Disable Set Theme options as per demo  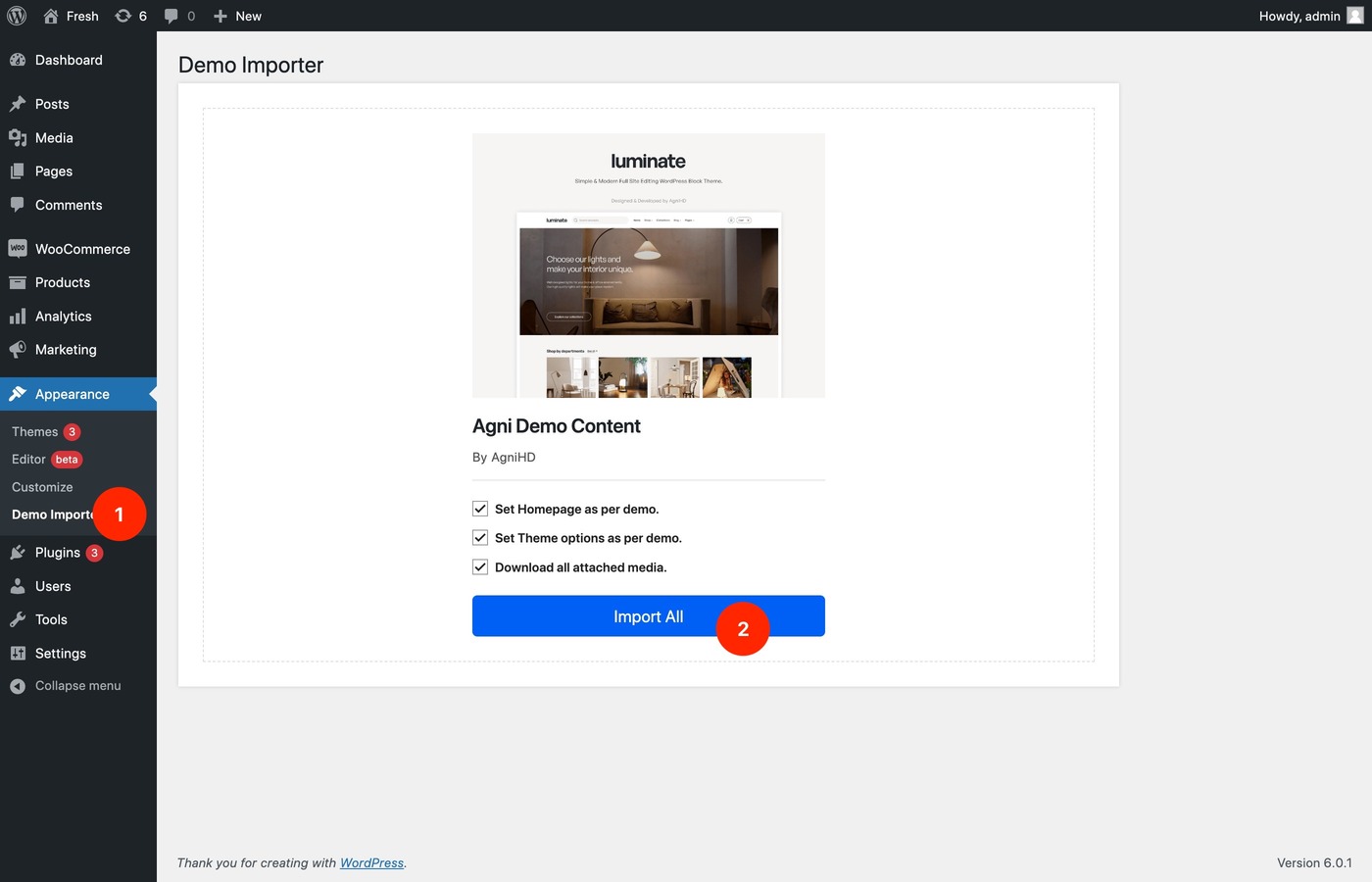click(x=480, y=537)
